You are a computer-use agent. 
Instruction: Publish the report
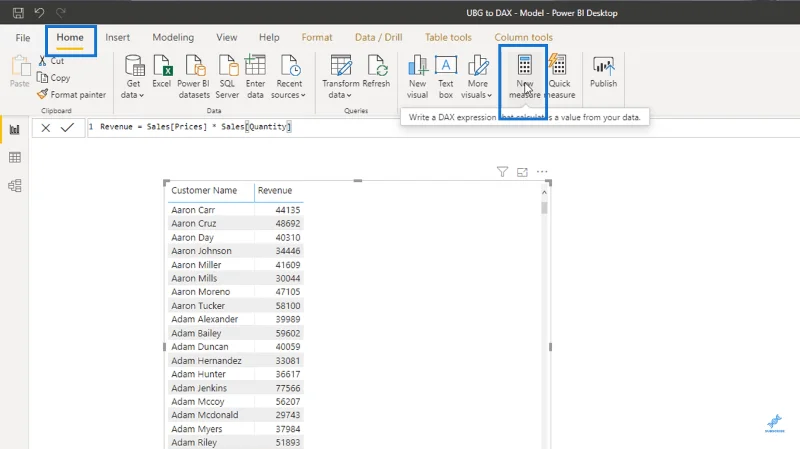coord(604,71)
